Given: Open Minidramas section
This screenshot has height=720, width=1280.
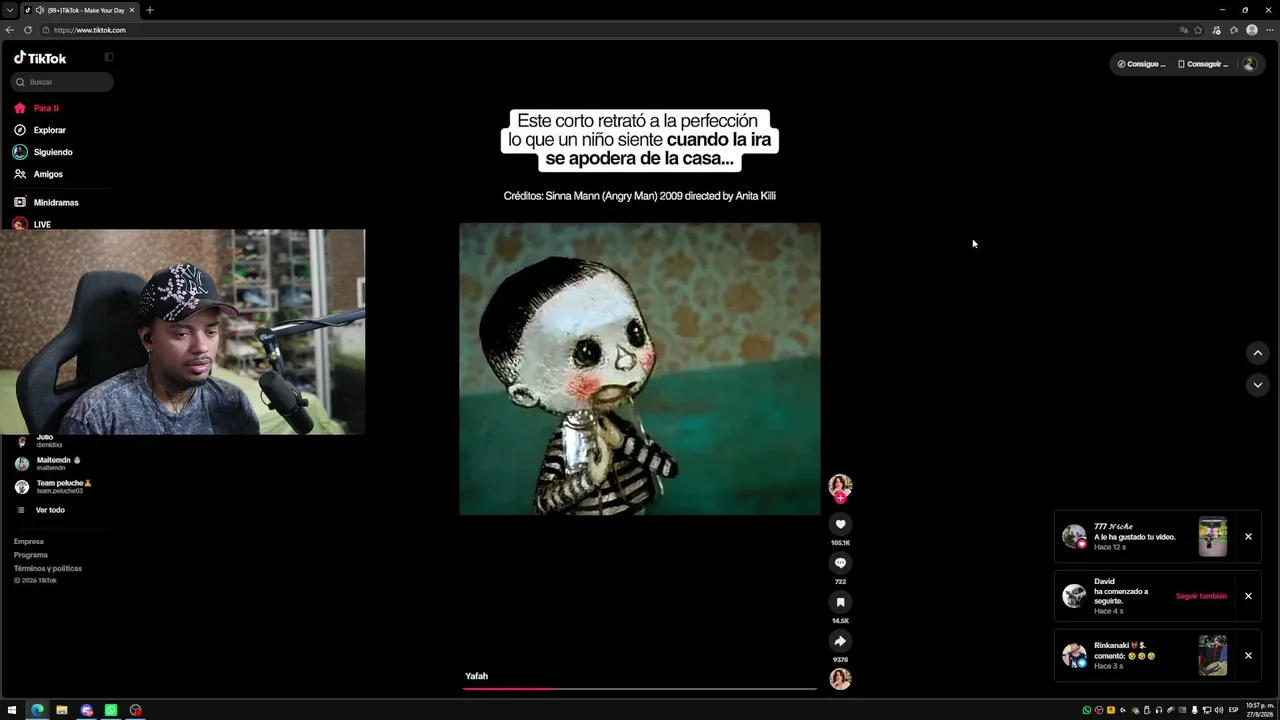Looking at the screenshot, I should (x=56, y=202).
